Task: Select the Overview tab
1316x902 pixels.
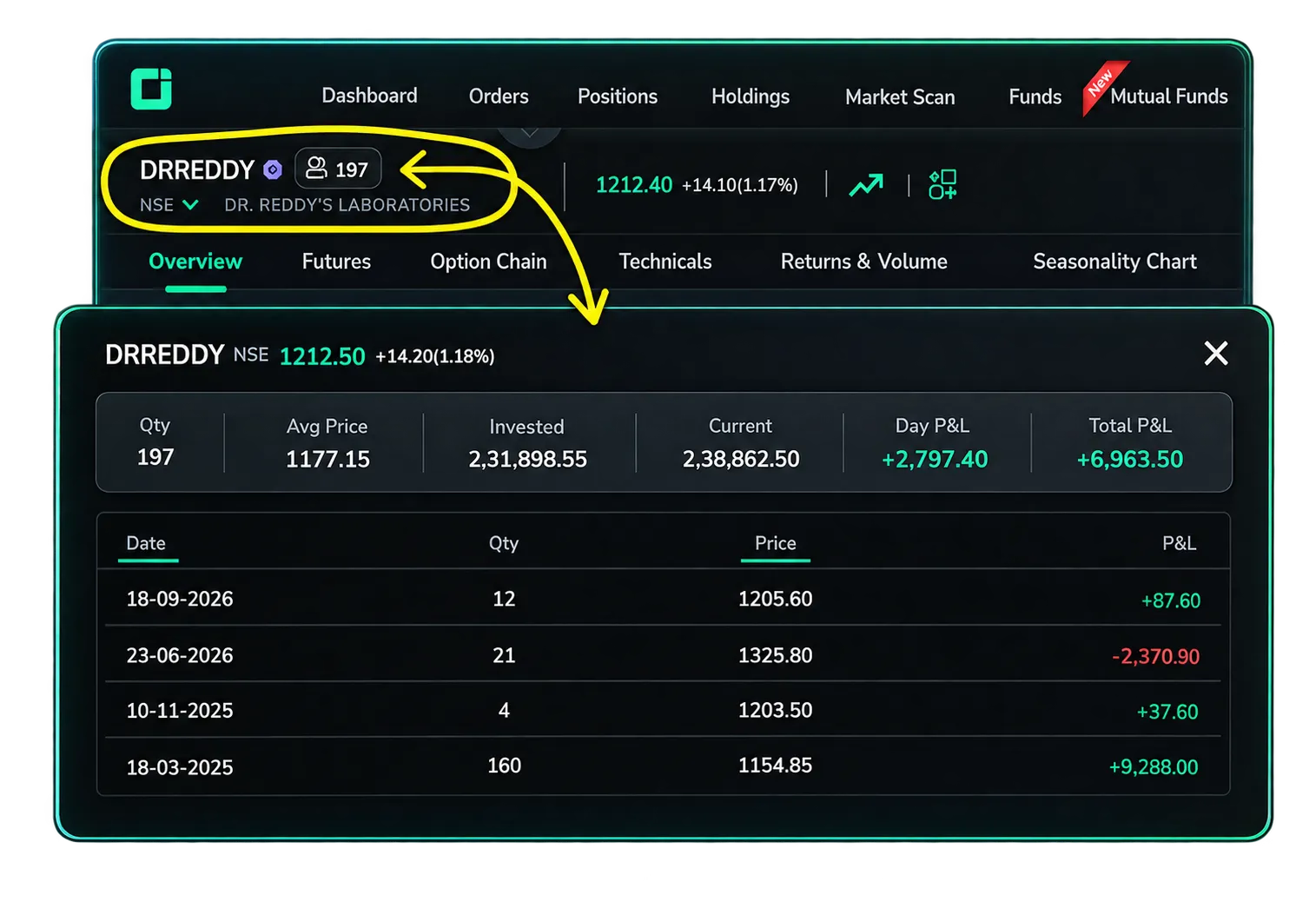Action: coord(195,262)
